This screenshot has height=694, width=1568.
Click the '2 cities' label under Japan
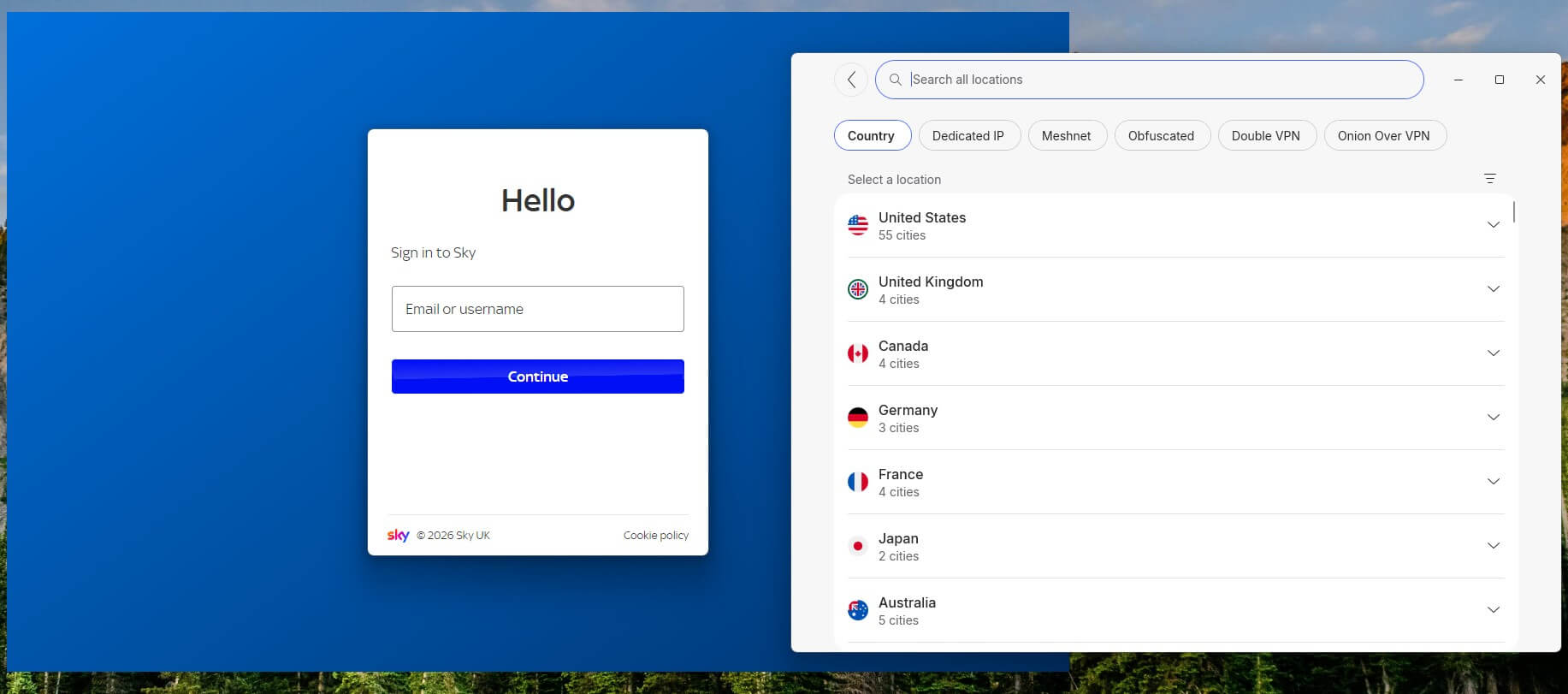898,556
